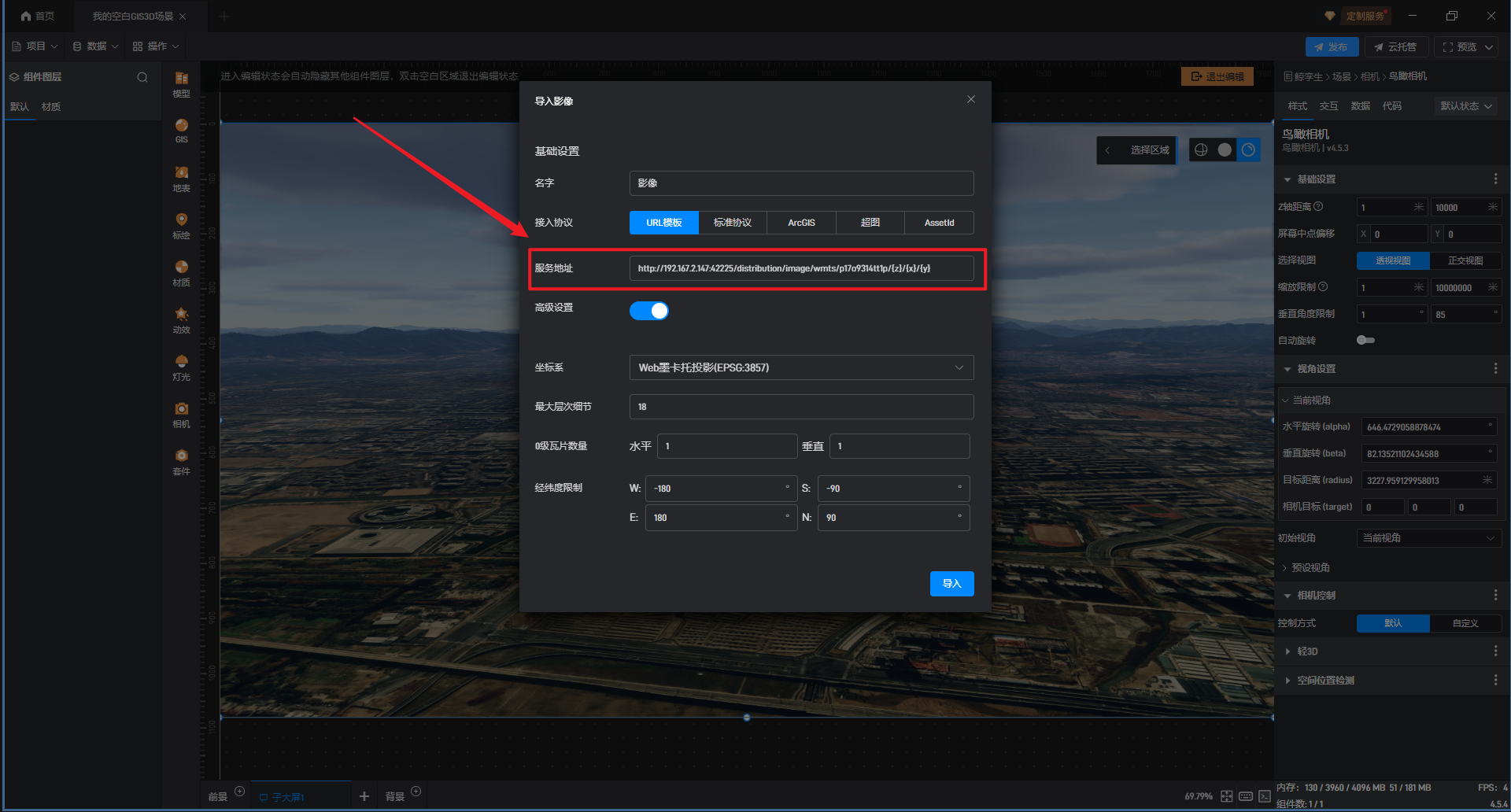Switch to the 标准协议 protocol tab

coord(732,223)
